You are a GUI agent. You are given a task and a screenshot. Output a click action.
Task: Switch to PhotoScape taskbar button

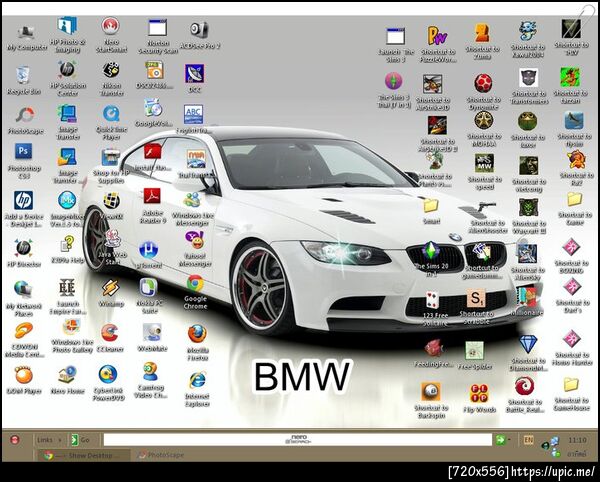point(161,455)
